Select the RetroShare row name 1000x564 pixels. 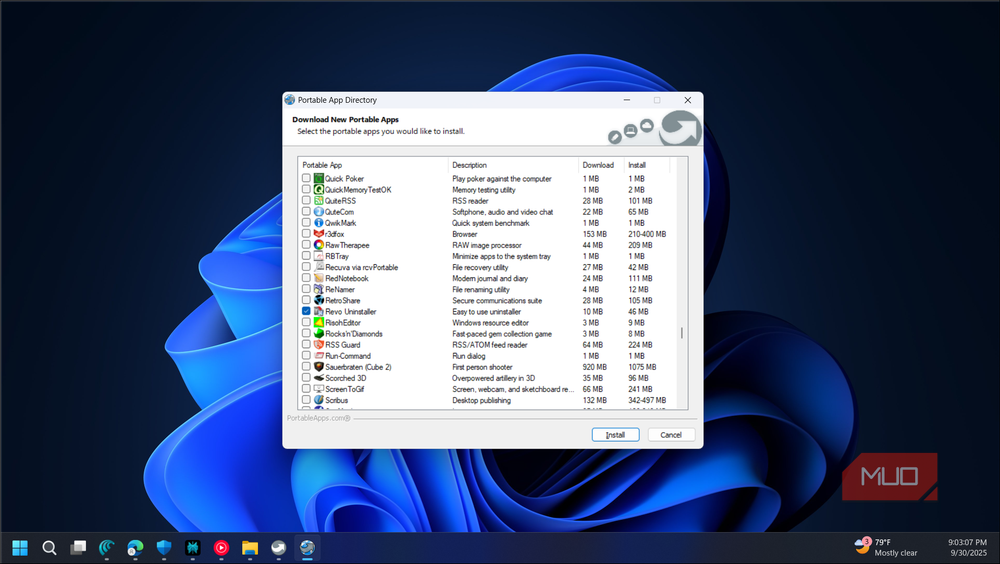click(x=342, y=301)
